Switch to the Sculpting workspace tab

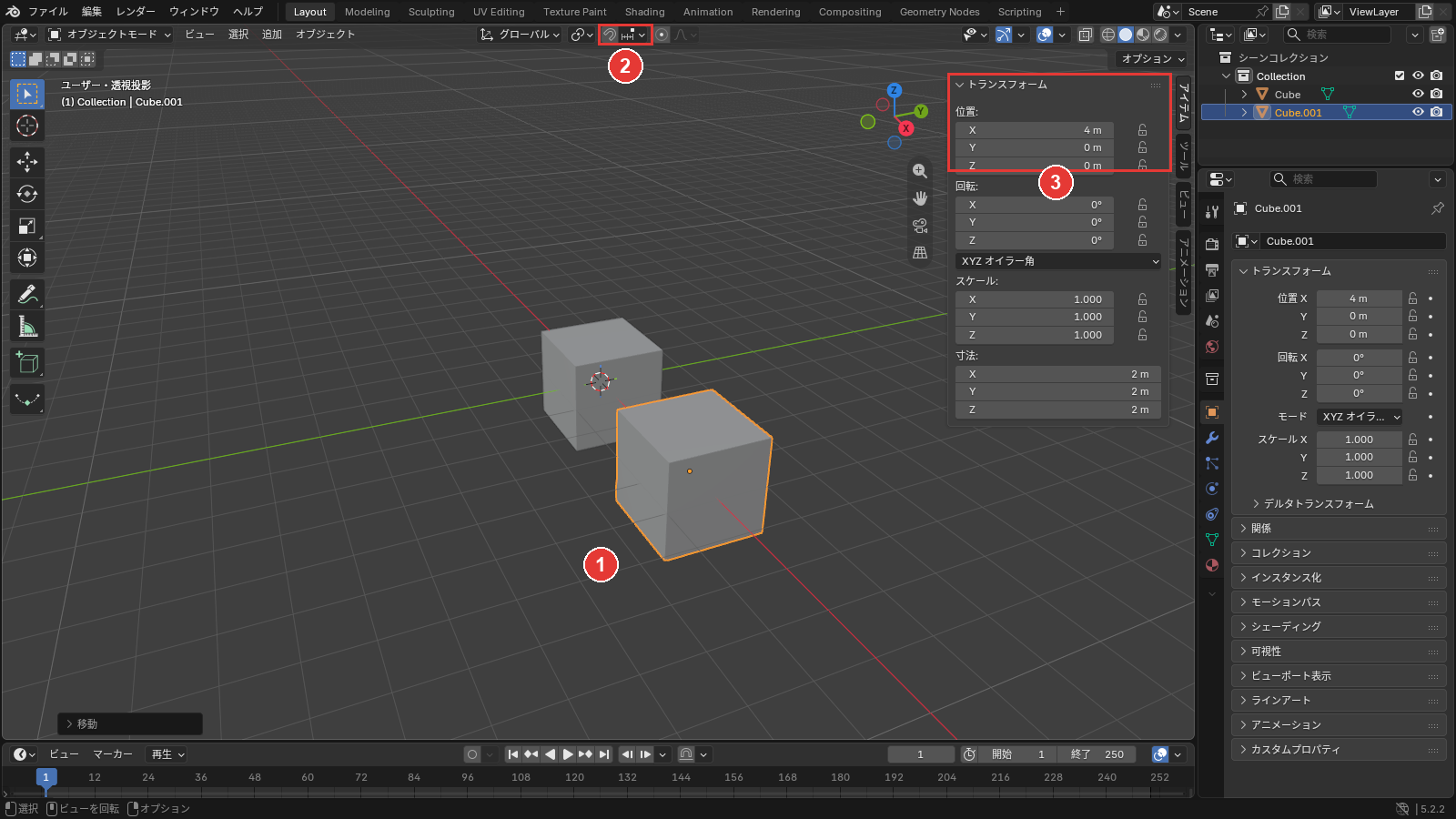click(x=431, y=12)
